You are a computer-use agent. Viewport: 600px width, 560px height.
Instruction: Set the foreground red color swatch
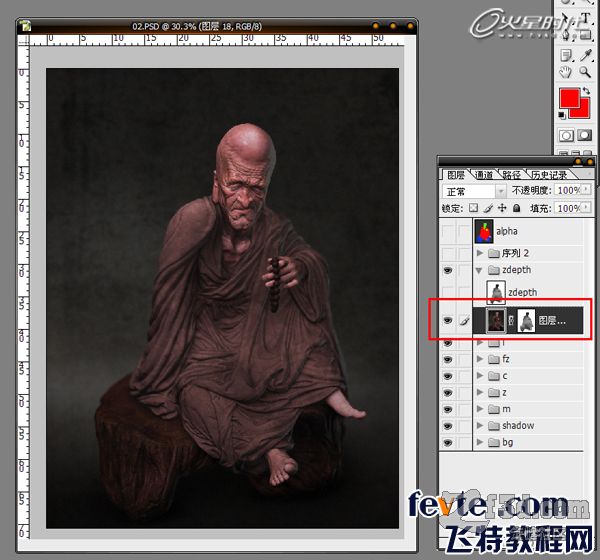[569, 98]
